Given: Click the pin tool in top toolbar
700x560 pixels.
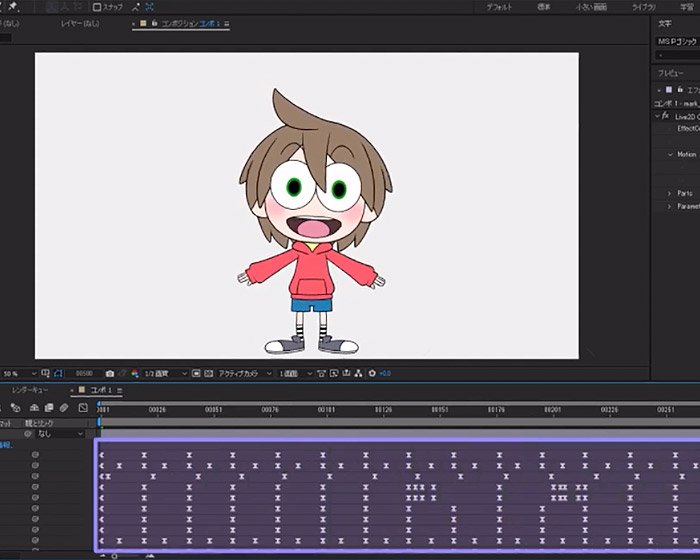Looking at the screenshot, I should click(12, 6).
